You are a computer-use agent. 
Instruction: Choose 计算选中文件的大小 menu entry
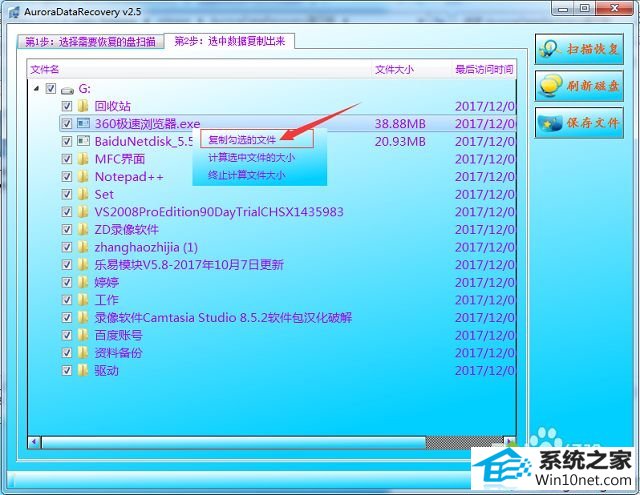[x=251, y=158]
